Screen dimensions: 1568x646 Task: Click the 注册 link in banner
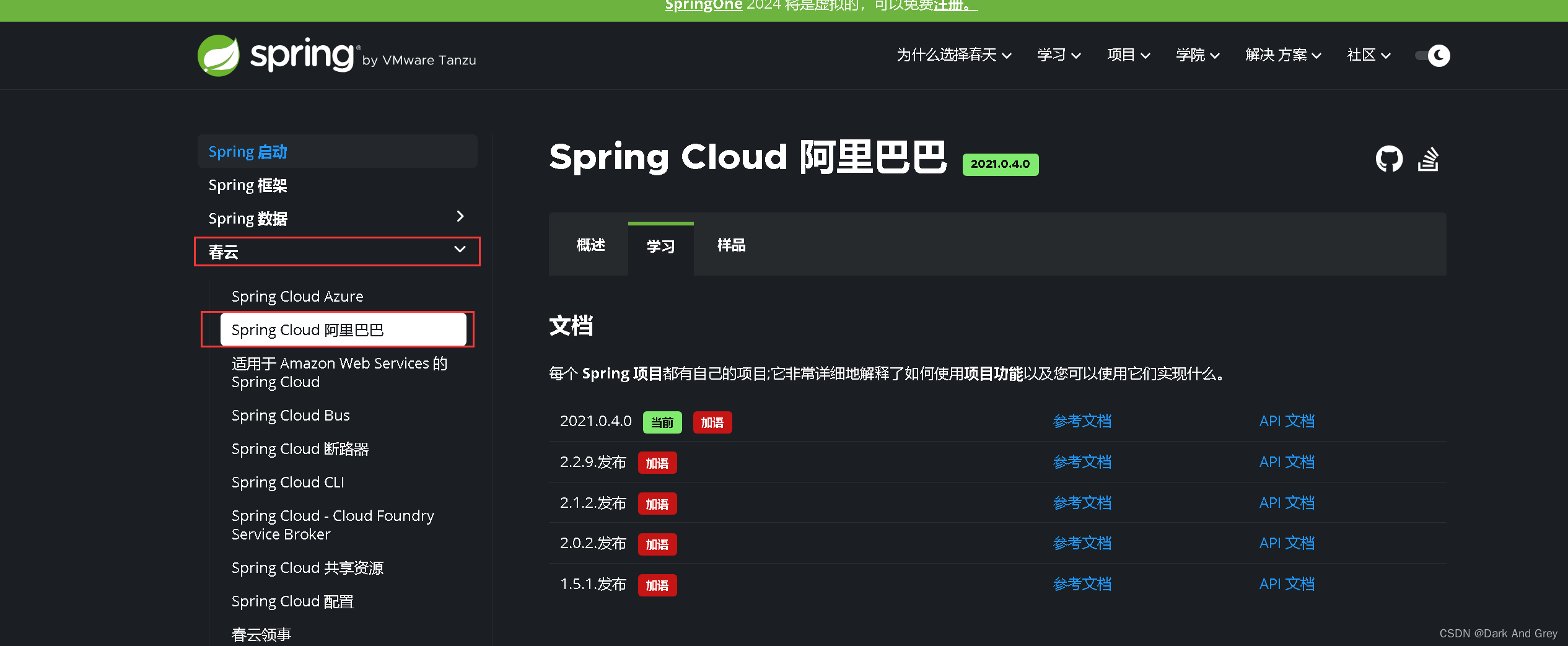click(x=955, y=6)
